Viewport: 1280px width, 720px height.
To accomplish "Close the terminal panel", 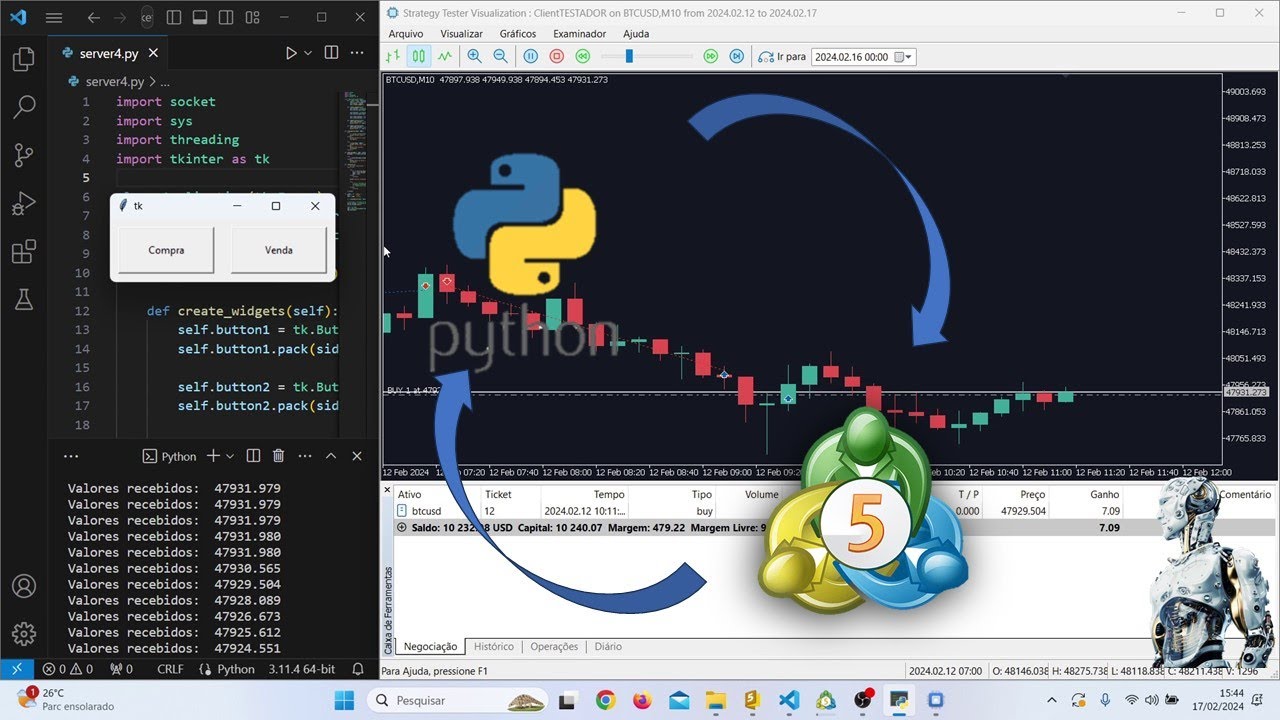I will coord(357,456).
